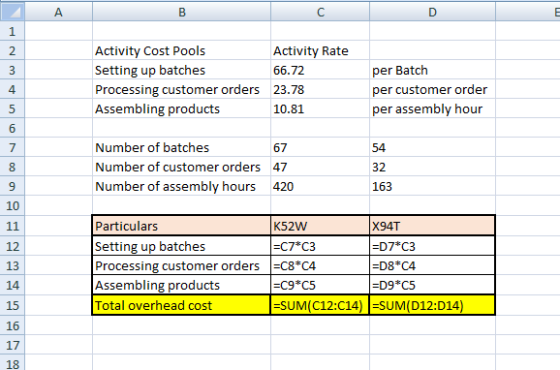Select the cell with value 54
The image size is (560, 370).
[432, 147]
